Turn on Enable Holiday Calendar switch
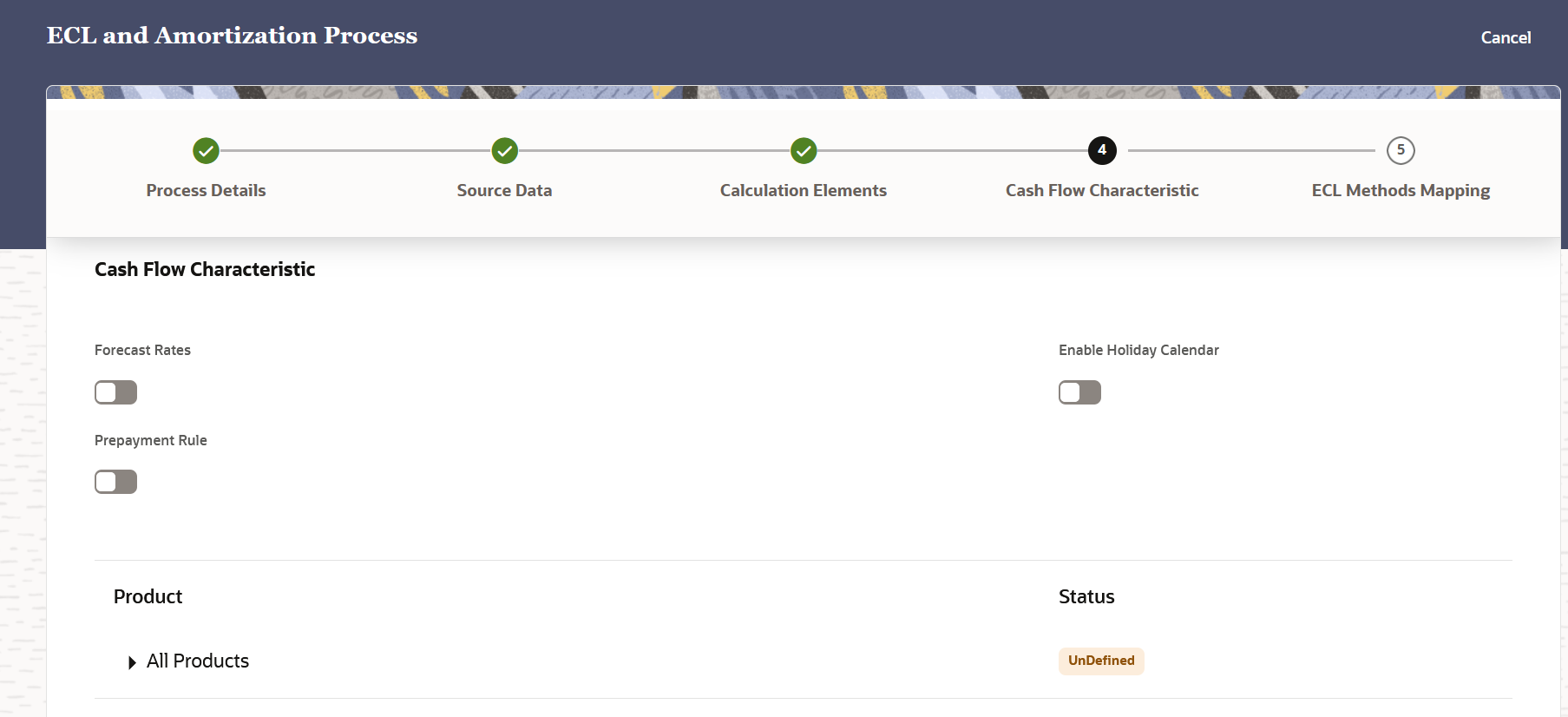Screen dimensions: 1568x717 click(1079, 392)
